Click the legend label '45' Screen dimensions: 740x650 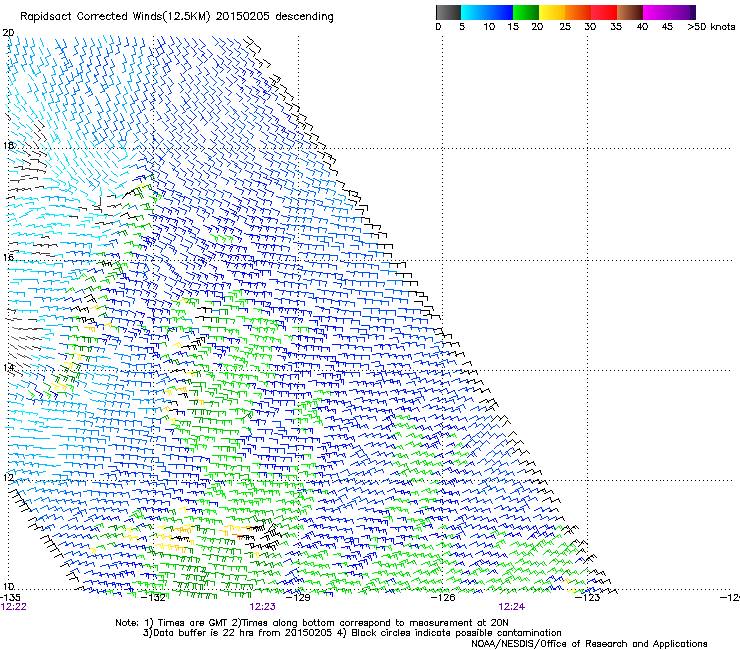point(667,27)
